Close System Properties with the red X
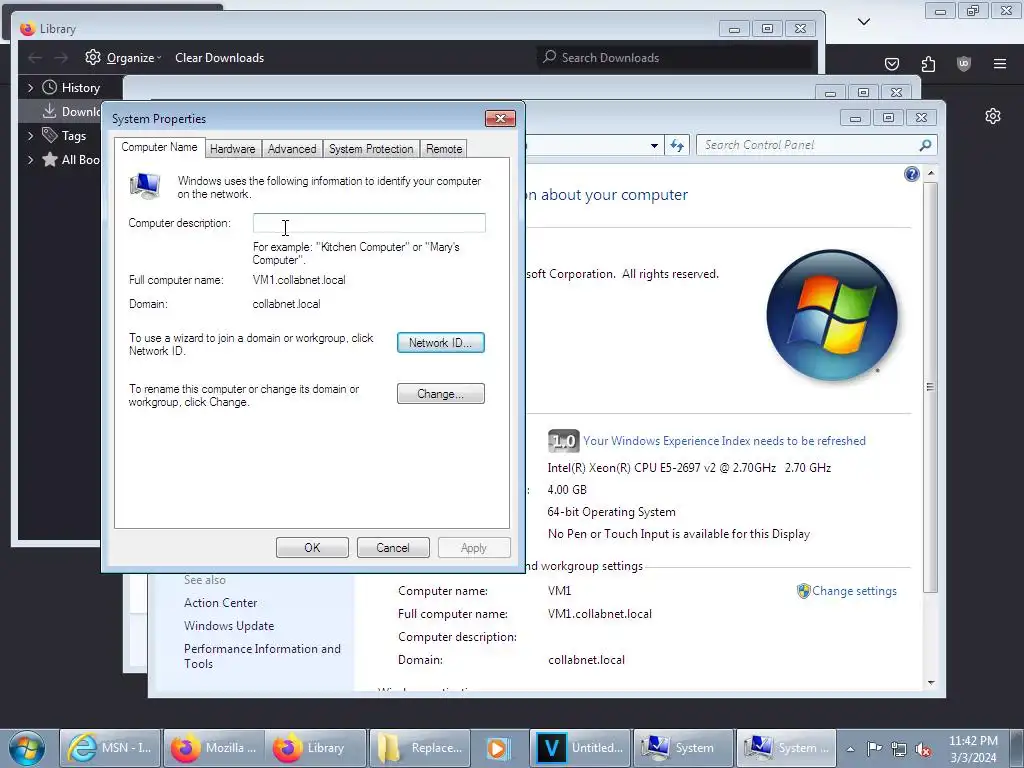 [x=500, y=118]
